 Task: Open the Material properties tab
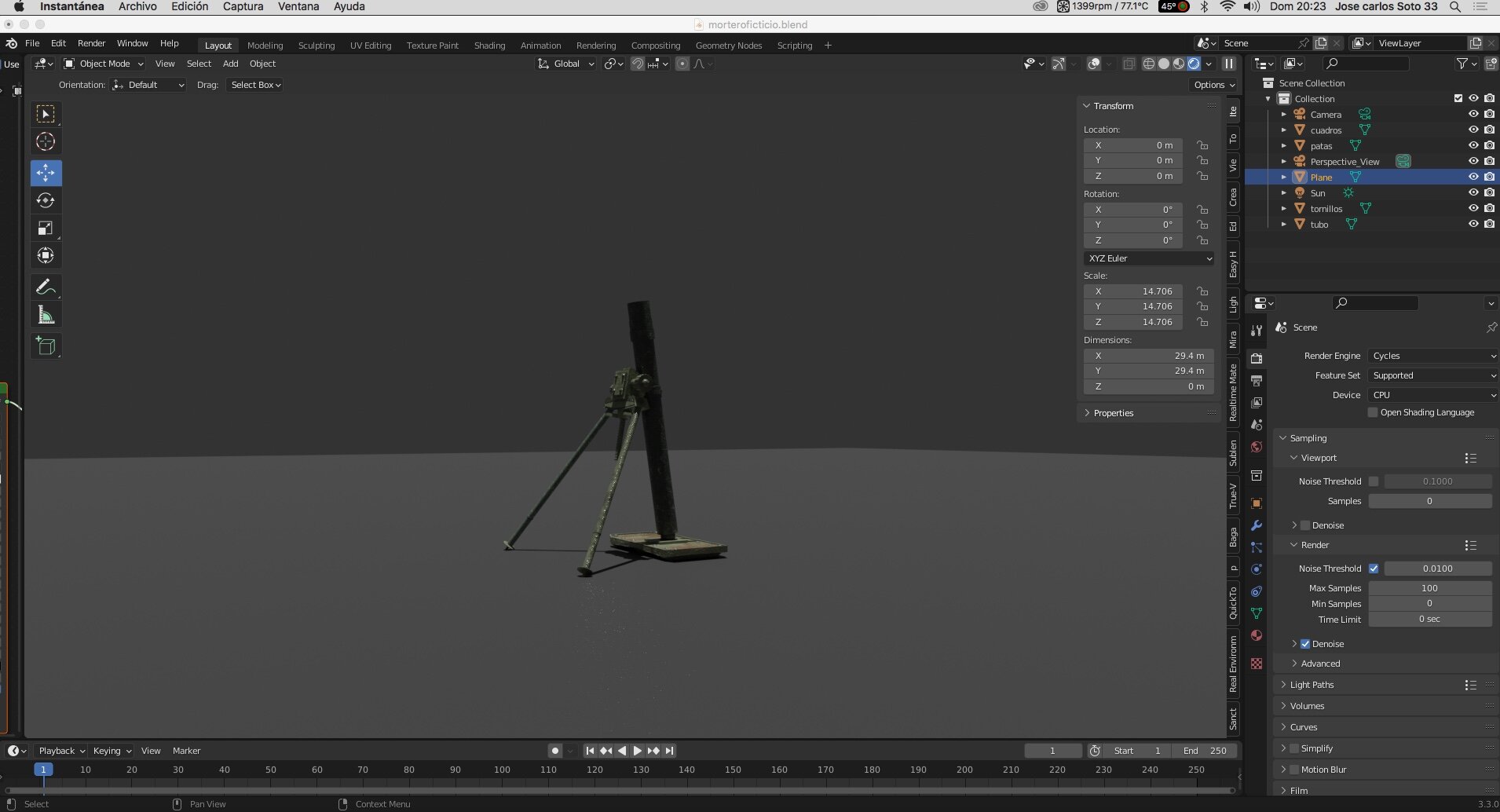tap(1257, 635)
